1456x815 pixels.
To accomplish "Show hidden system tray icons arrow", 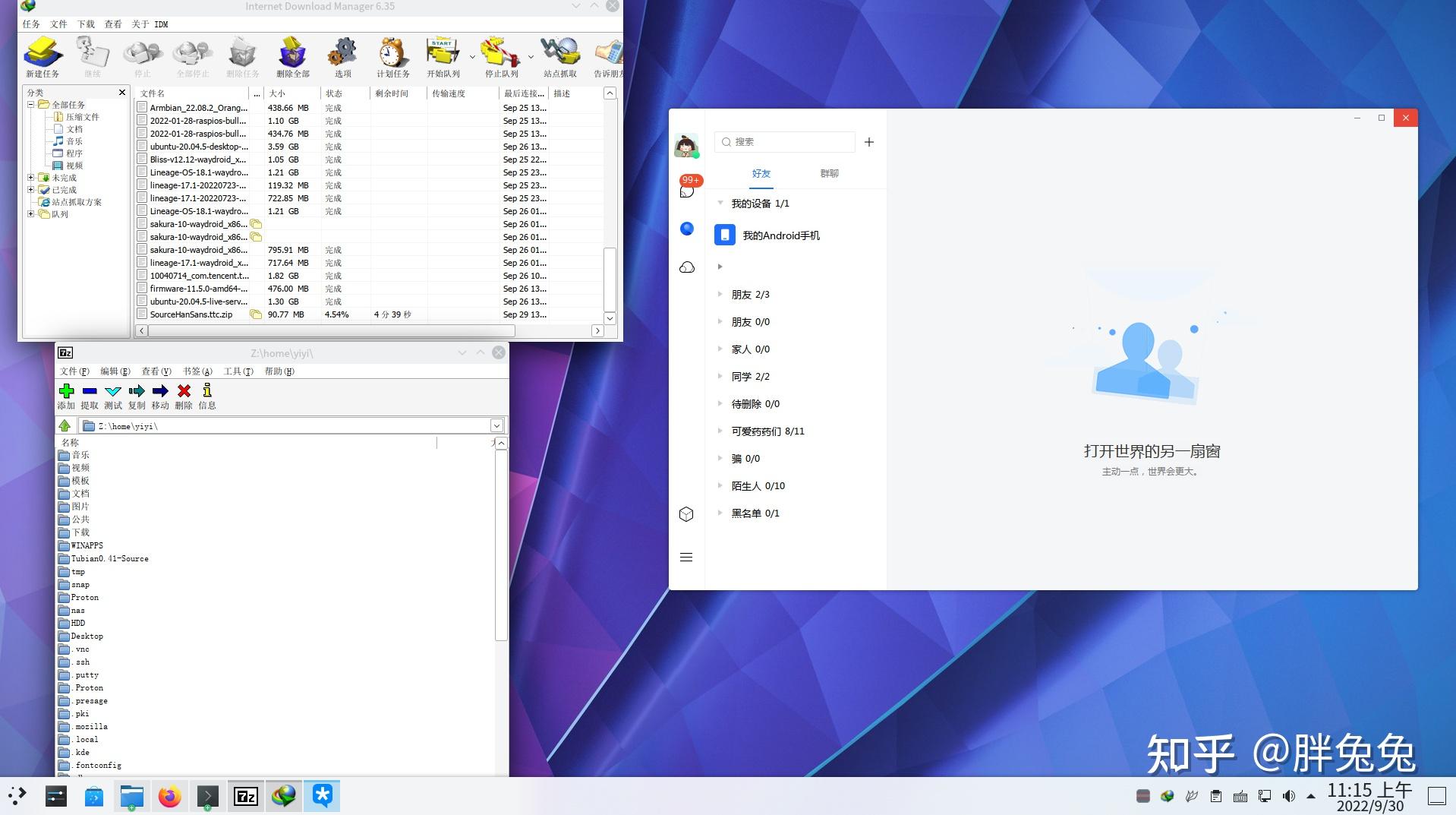I will 1311,796.
